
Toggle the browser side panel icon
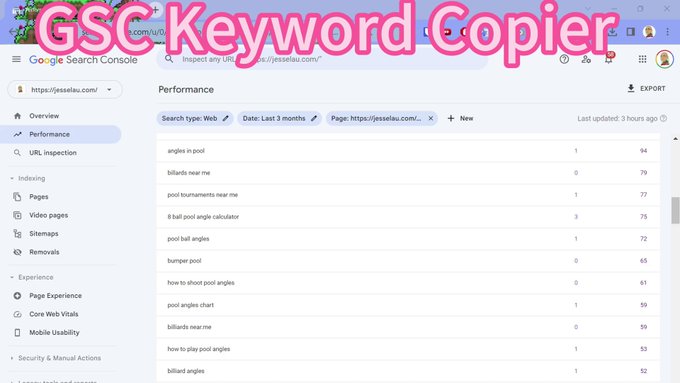631,32
